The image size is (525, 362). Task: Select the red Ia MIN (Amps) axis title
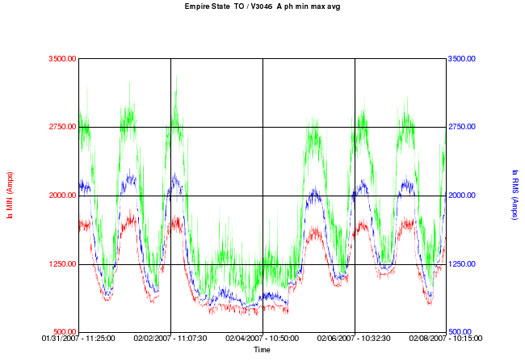[10, 195]
